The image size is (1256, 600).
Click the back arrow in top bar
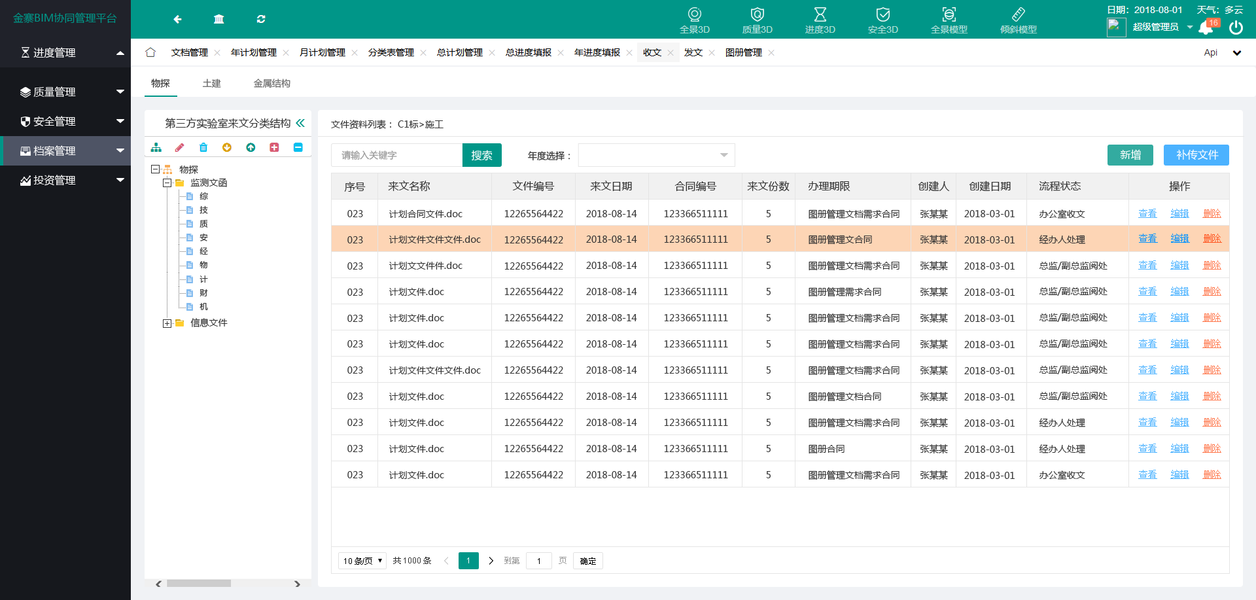click(177, 19)
